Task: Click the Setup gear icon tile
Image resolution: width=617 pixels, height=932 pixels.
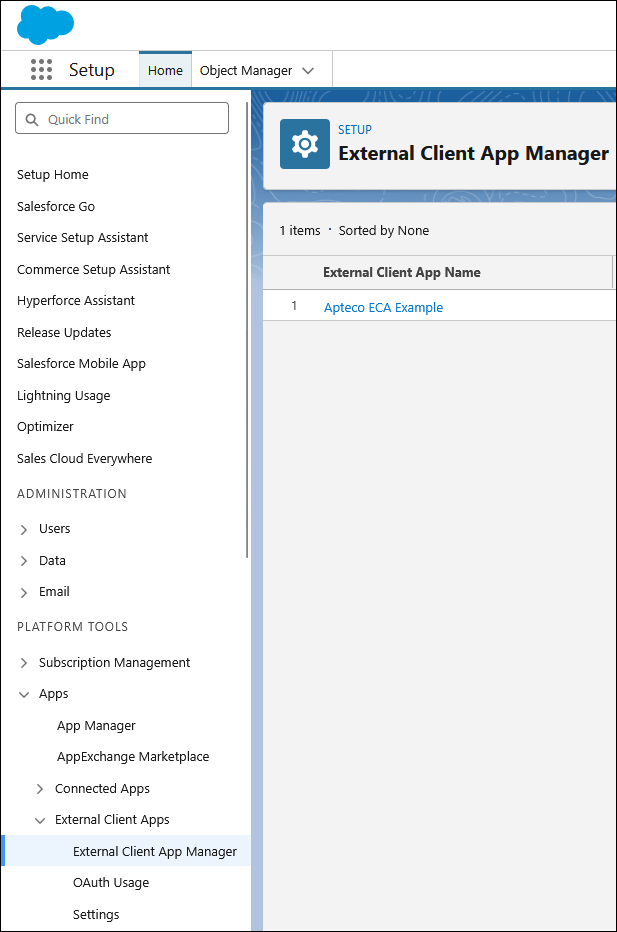Action: (x=305, y=144)
